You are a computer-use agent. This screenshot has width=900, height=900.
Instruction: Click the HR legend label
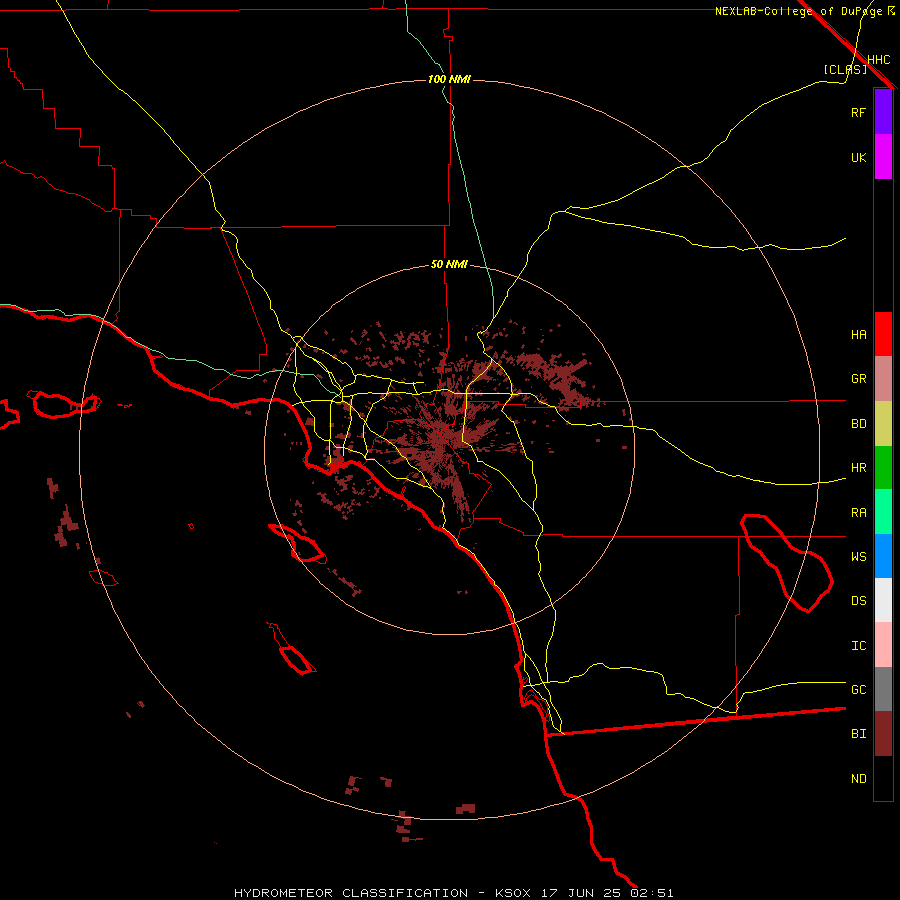[859, 468]
